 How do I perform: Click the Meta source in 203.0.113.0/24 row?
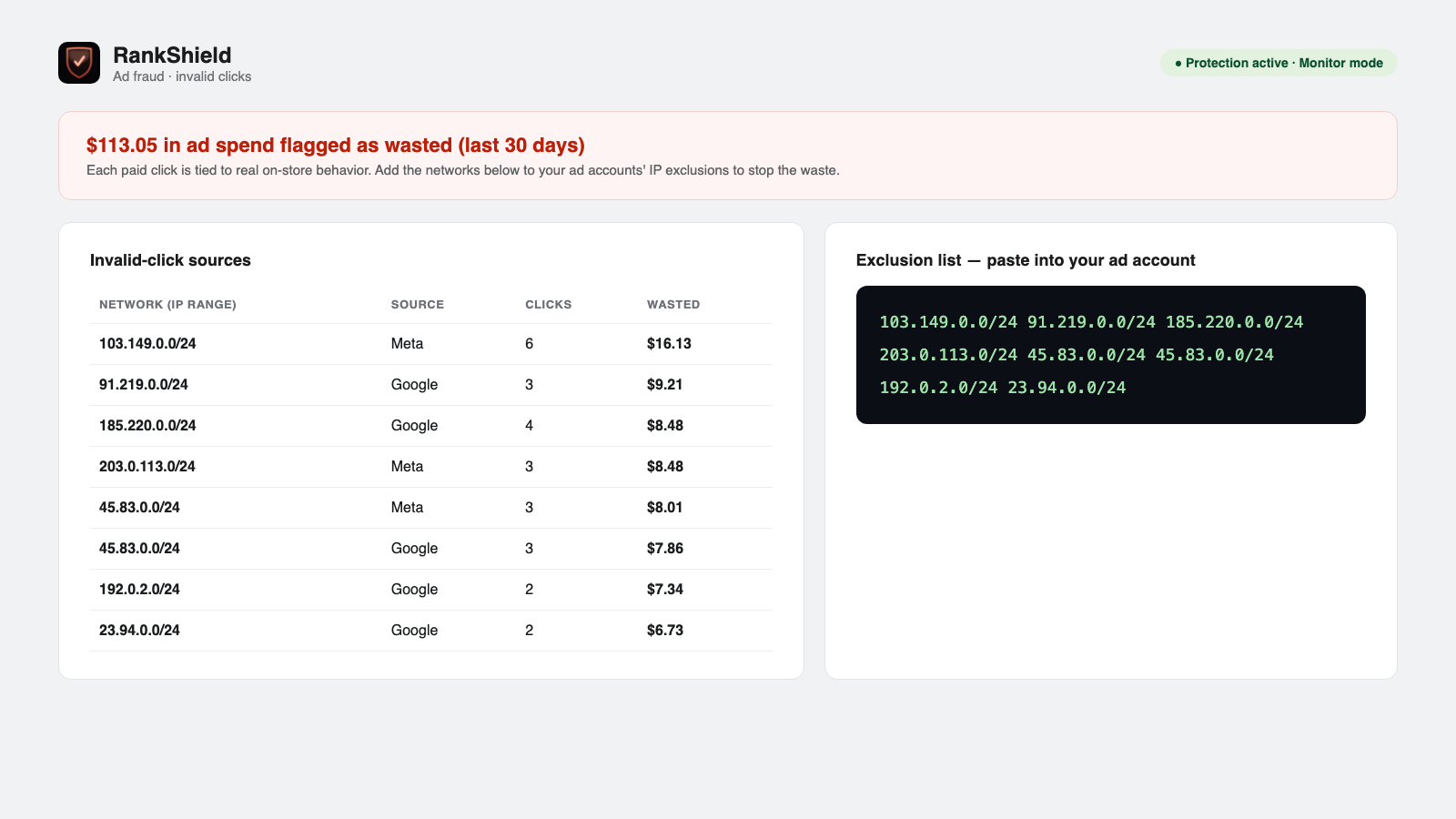(x=407, y=467)
